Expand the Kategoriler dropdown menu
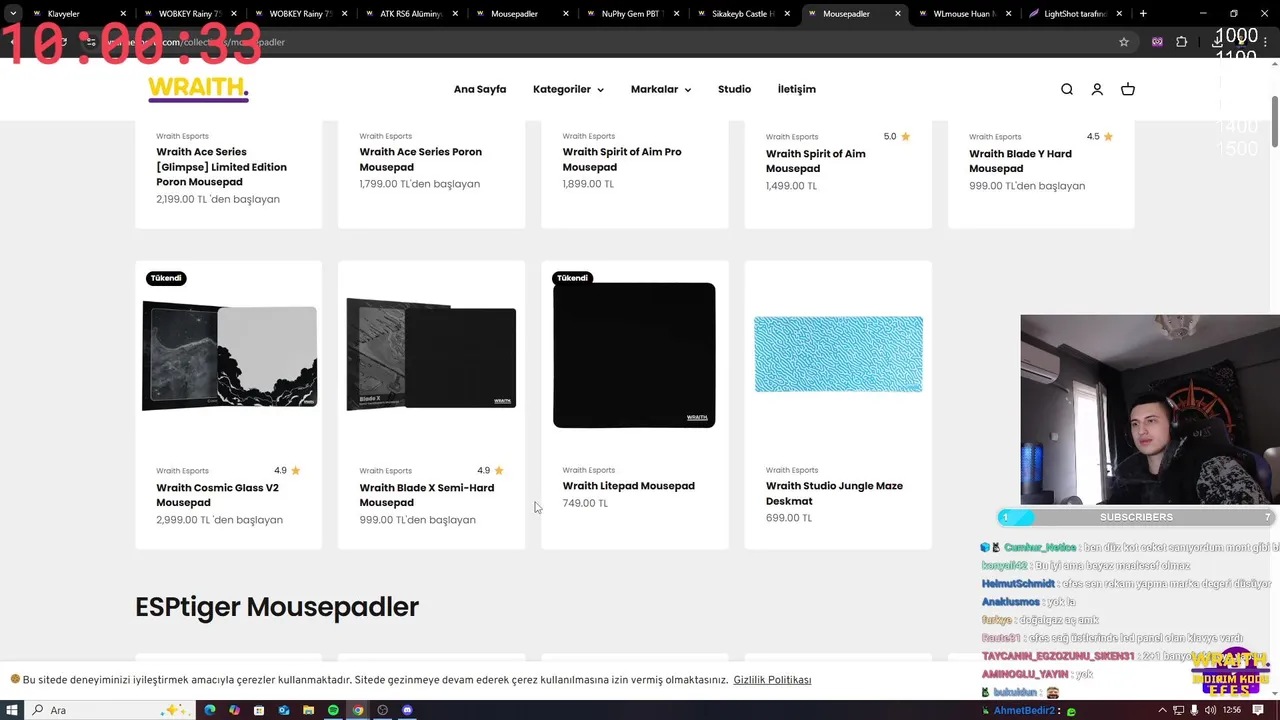Screen dimensions: 1280x720 click(568, 89)
